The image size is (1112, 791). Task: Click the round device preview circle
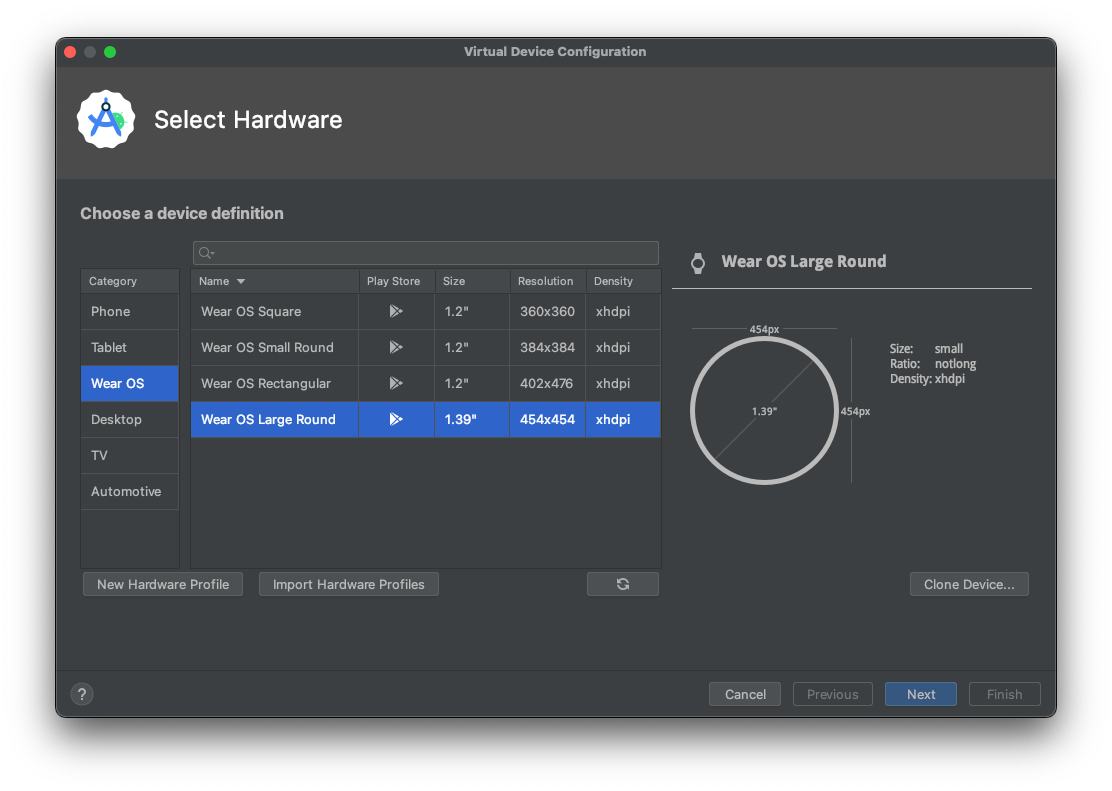pyautogui.click(x=764, y=411)
